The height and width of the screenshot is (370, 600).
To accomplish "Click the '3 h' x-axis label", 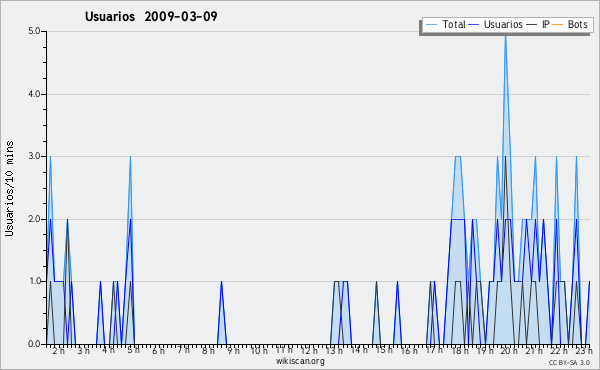I will 83,351.
